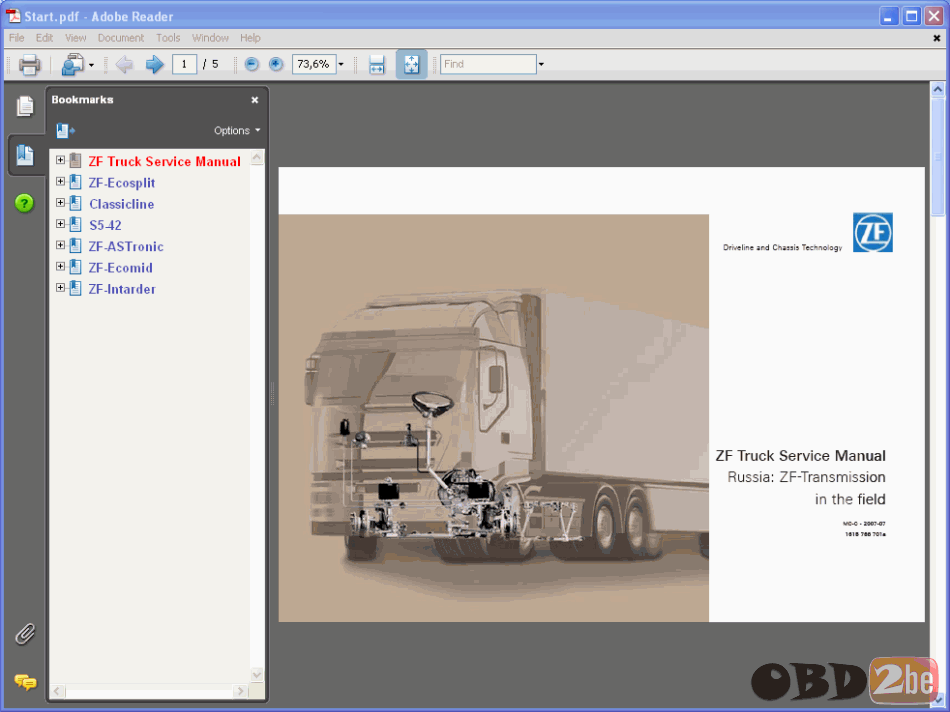Click the zoom out minus button
The image size is (950, 712).
click(x=251, y=64)
